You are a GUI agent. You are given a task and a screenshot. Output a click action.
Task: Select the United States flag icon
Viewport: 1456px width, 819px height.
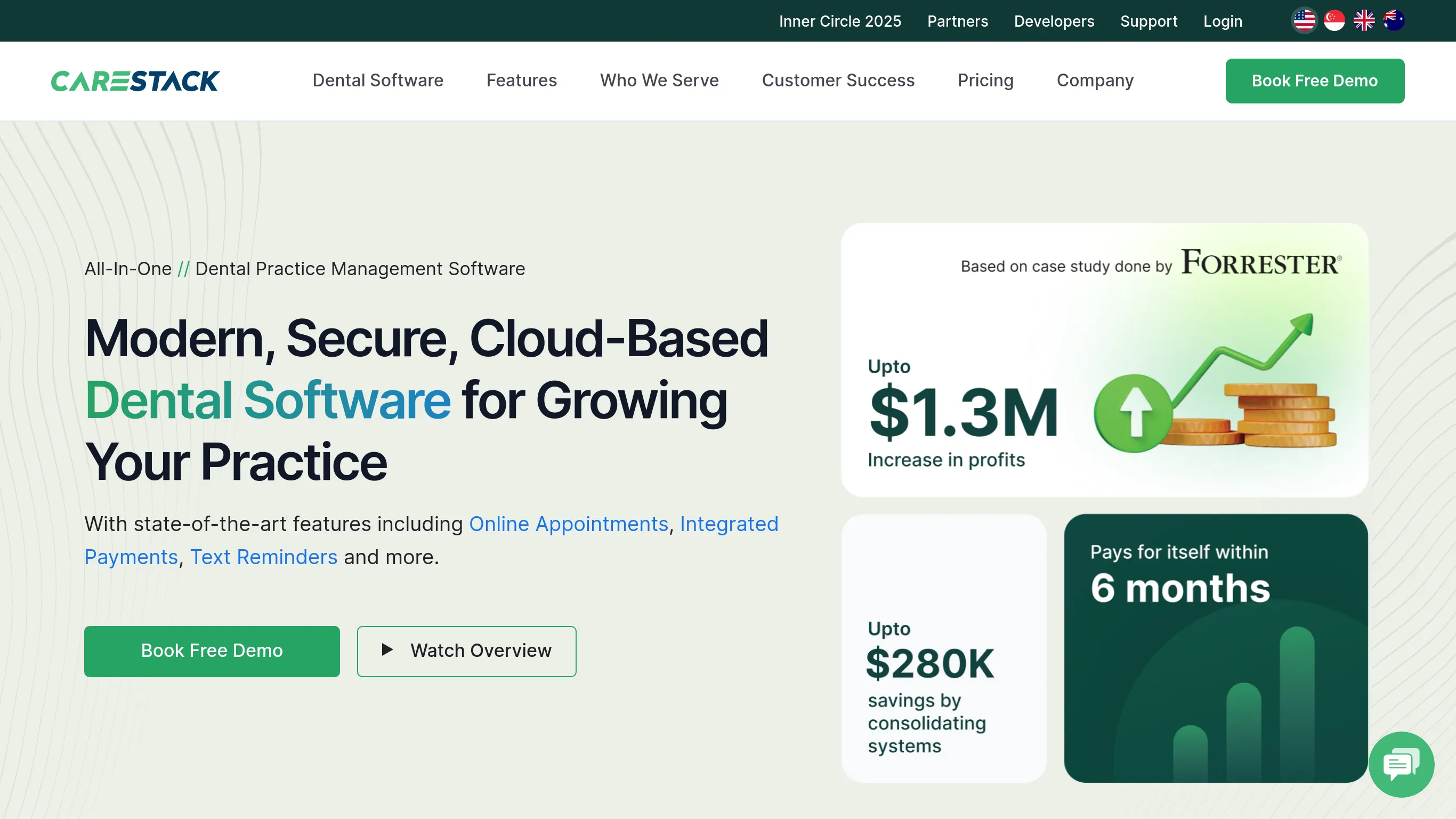pos(1304,21)
